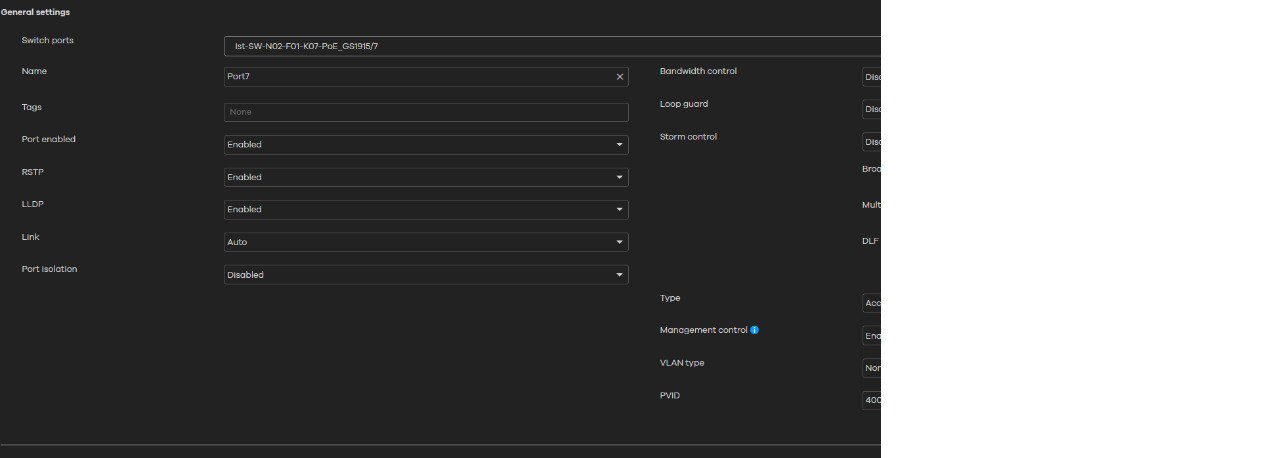The height and width of the screenshot is (458, 1280).
Task: Click the Management control info icon
Action: click(x=755, y=330)
